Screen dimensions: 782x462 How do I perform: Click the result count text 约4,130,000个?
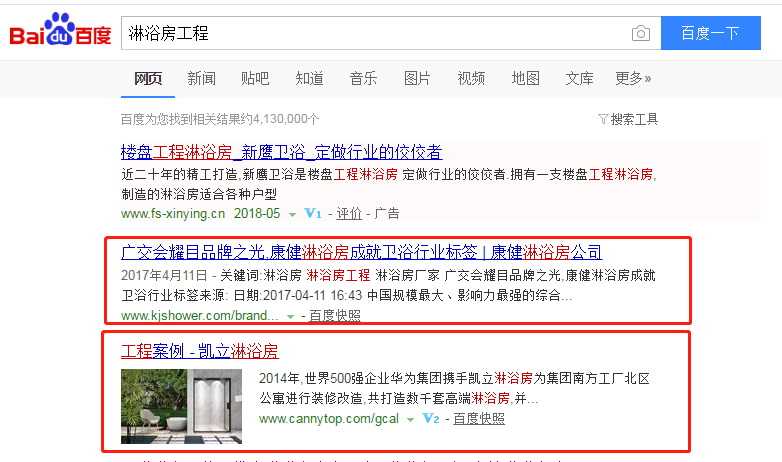279,119
